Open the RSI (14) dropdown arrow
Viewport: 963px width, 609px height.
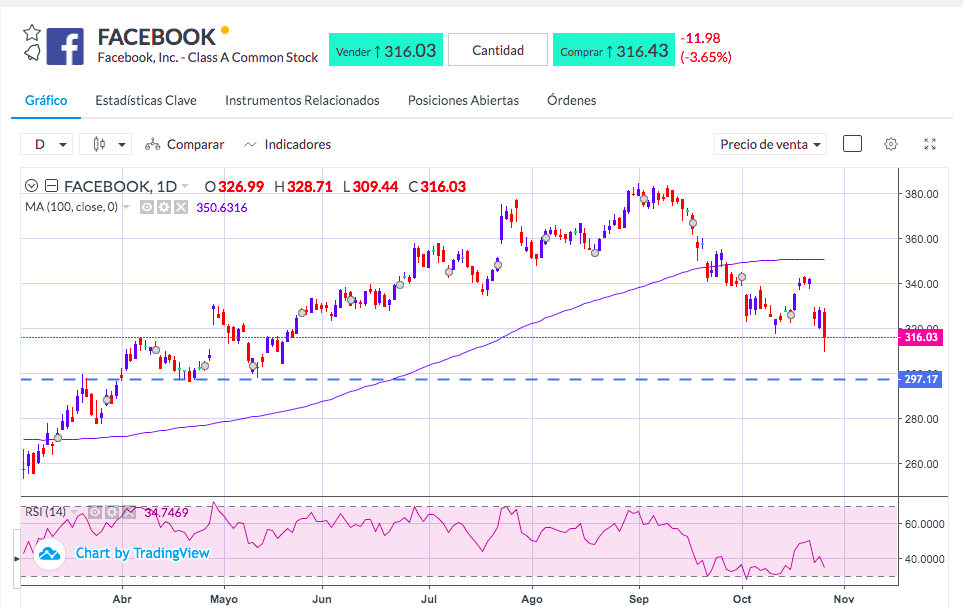75,512
